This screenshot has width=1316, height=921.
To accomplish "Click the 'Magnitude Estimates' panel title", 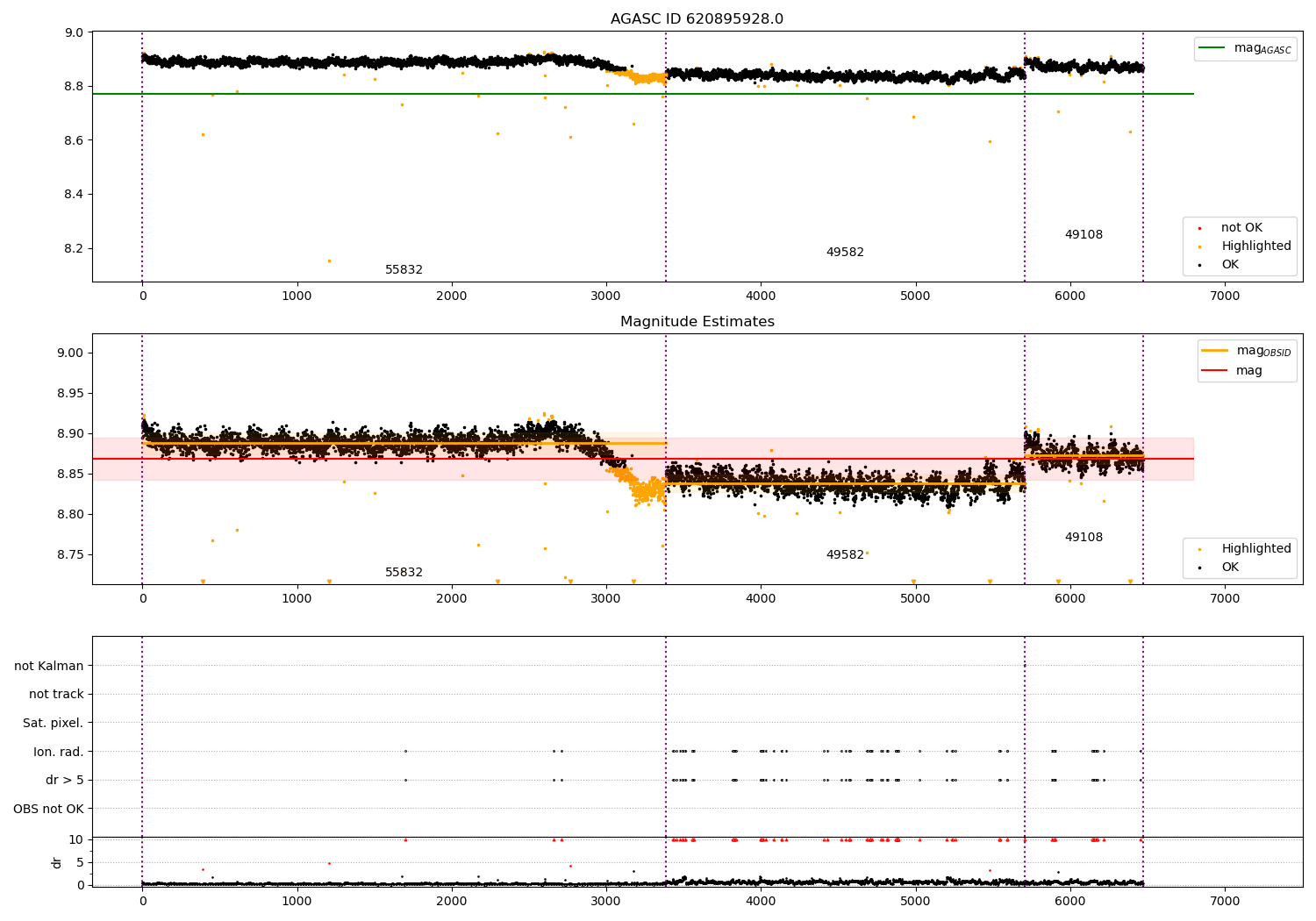I will click(x=697, y=322).
